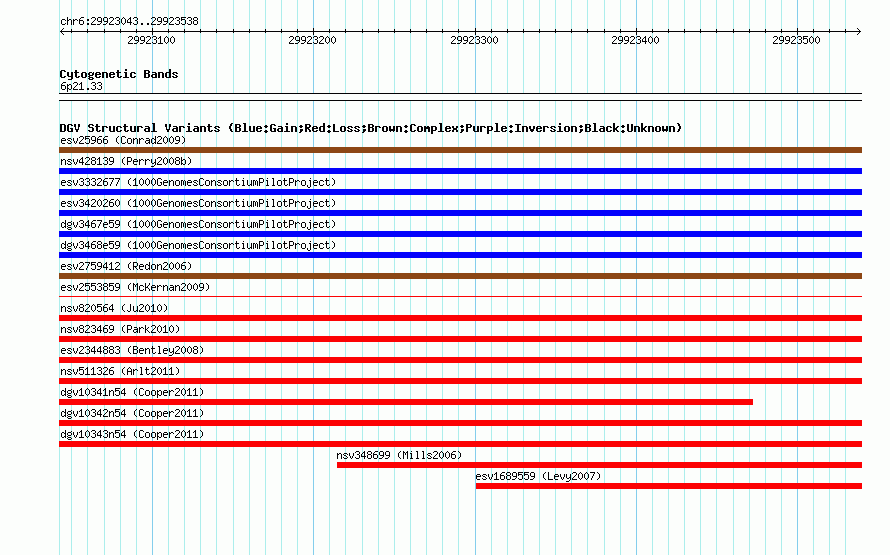This screenshot has height=555, width=890.
Task: Click ruler position 29923400
Action: point(635,40)
